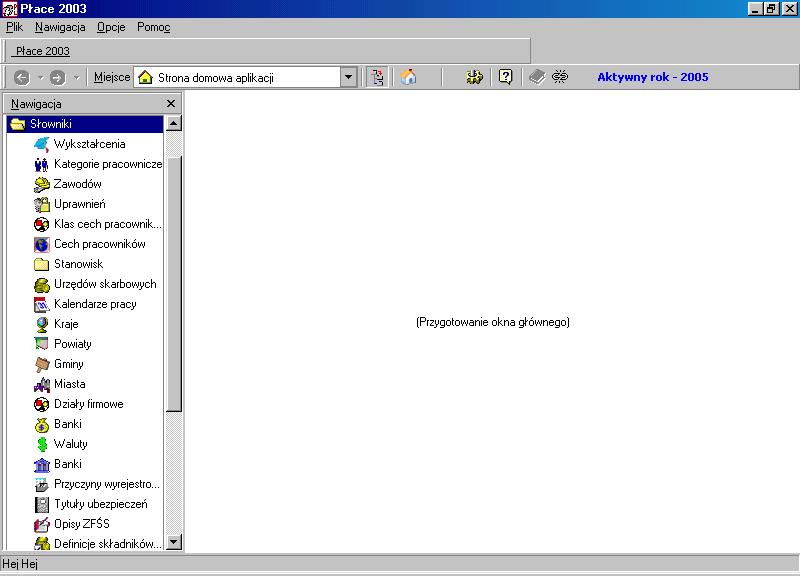This screenshot has width=800, height=576.
Task: Select the Waluty entry text
Action: coord(70,444)
